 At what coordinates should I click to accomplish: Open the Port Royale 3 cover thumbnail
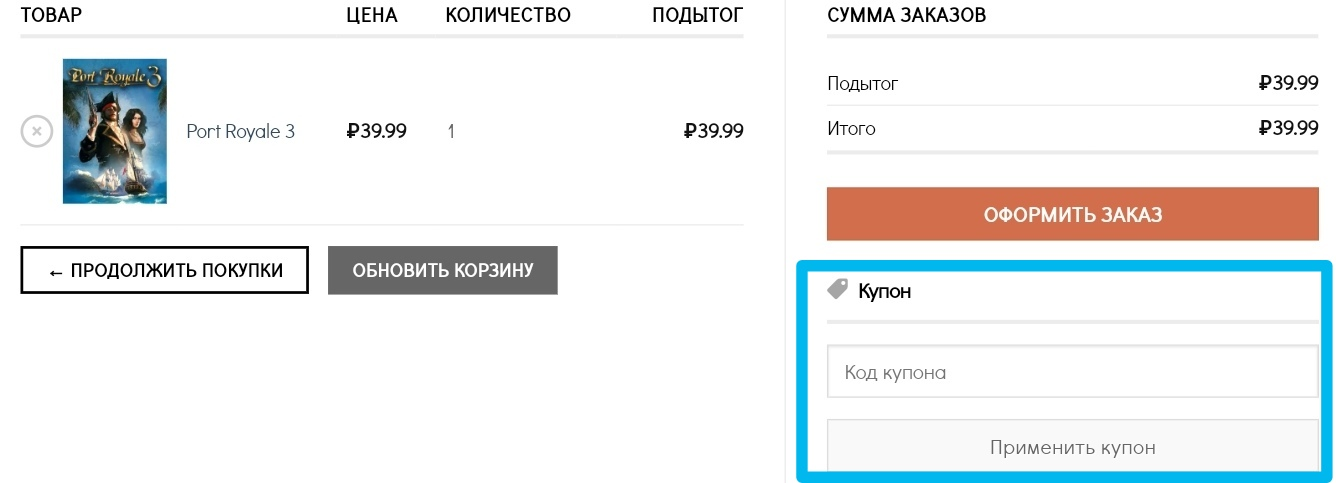(x=115, y=131)
